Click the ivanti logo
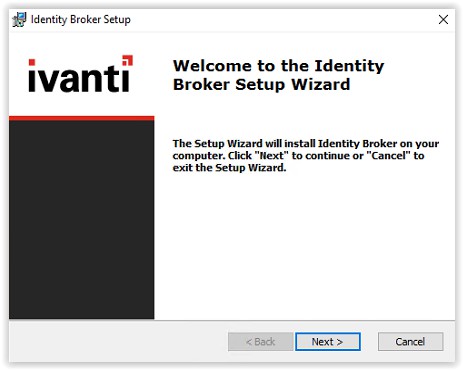The height and width of the screenshot is (370, 463). tap(80, 74)
